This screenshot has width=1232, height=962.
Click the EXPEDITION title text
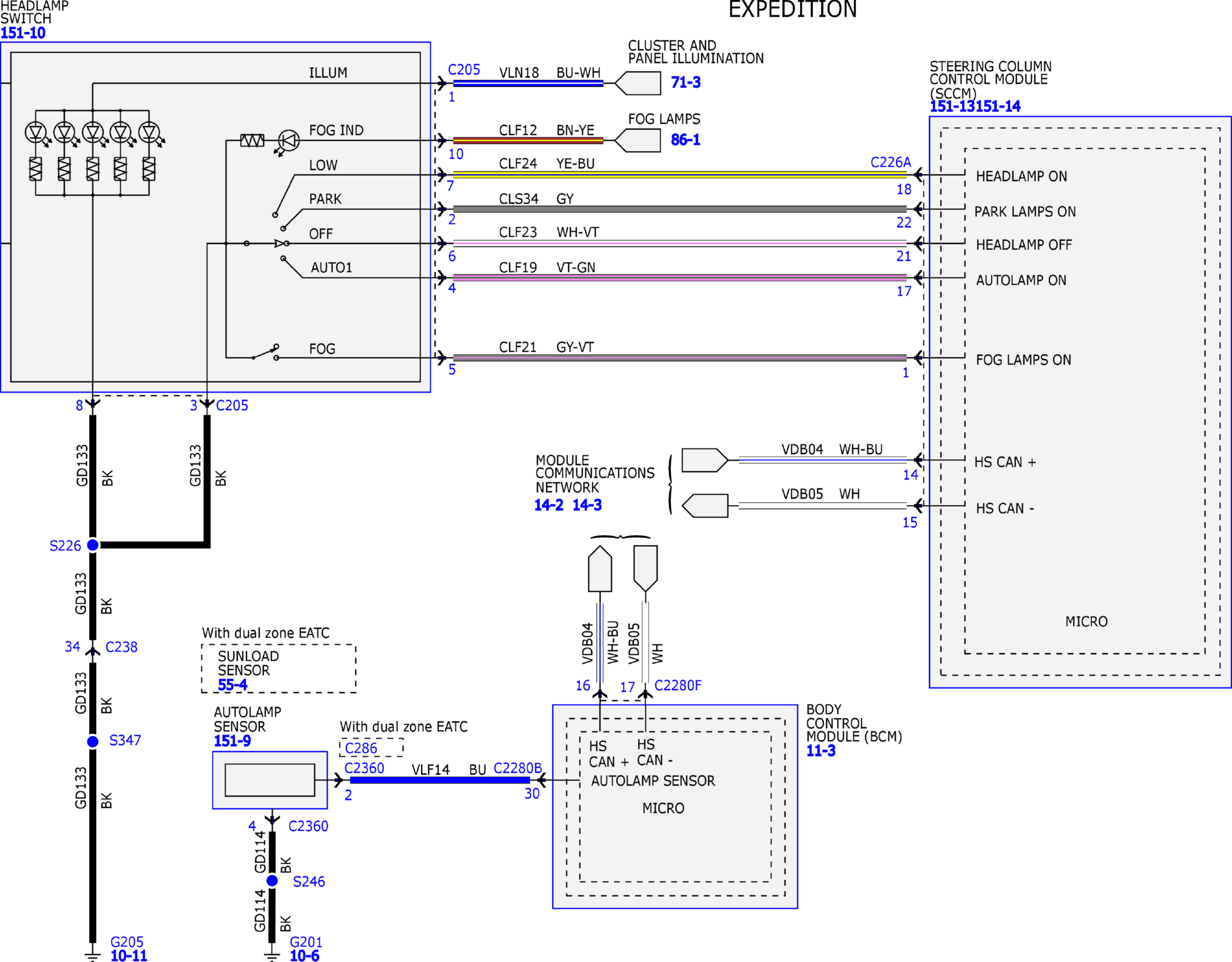[x=792, y=9]
